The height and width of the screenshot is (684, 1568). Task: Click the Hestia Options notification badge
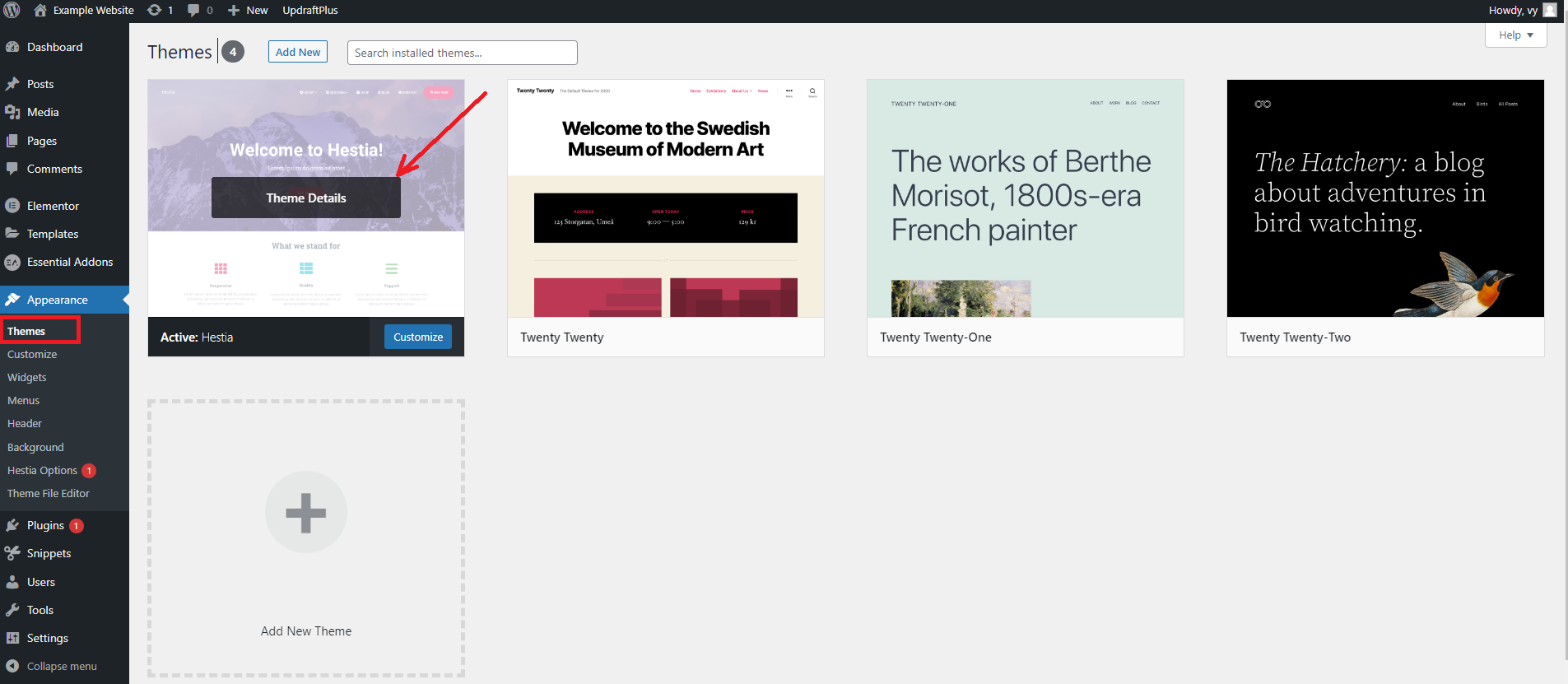[x=89, y=471]
